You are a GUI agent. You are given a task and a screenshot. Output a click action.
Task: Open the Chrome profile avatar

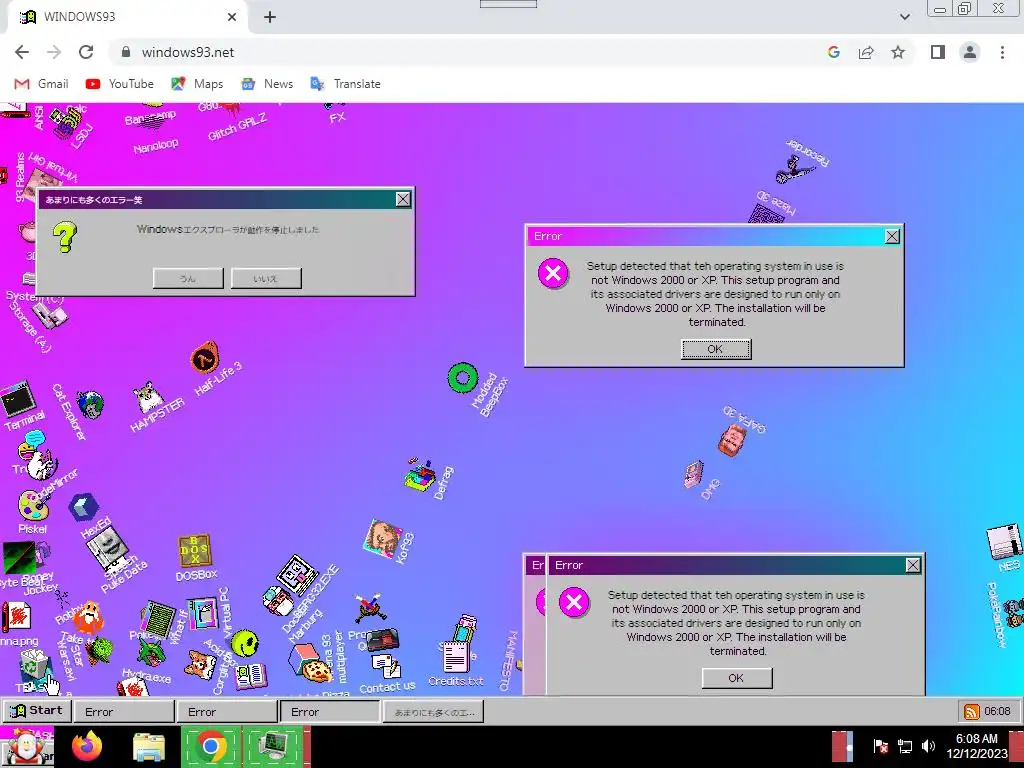970,52
